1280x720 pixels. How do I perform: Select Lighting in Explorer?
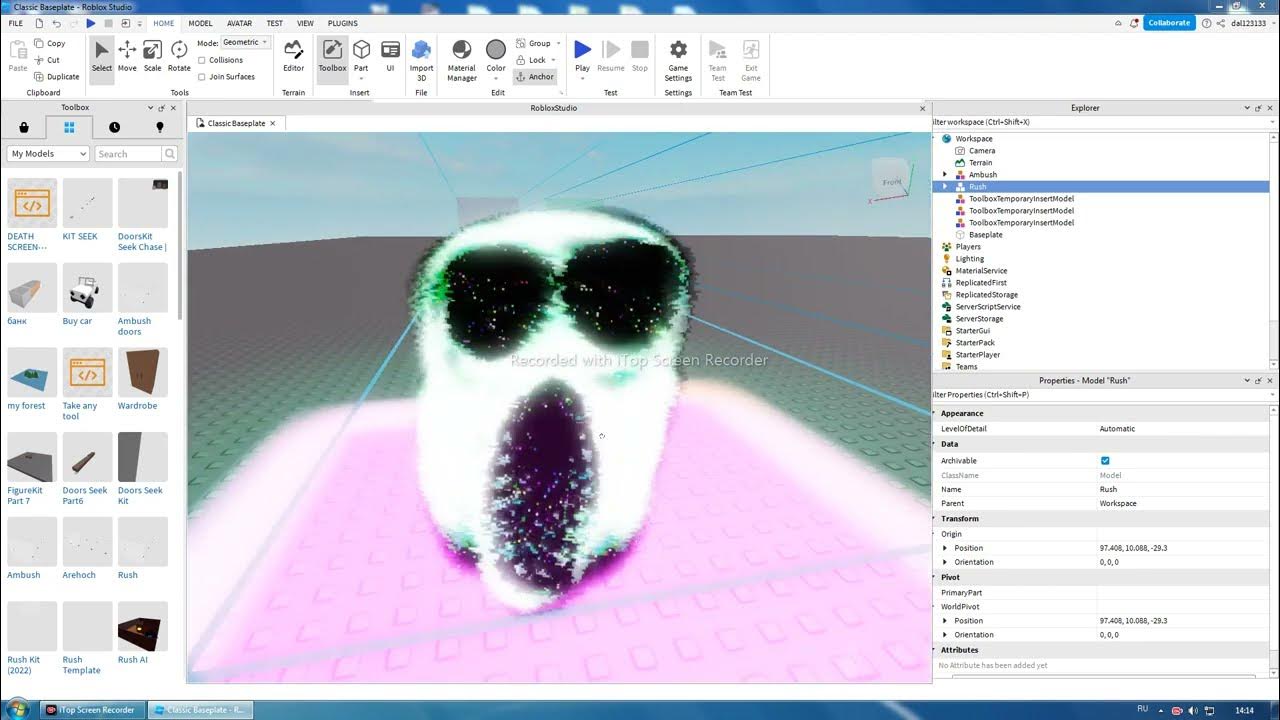click(x=969, y=259)
